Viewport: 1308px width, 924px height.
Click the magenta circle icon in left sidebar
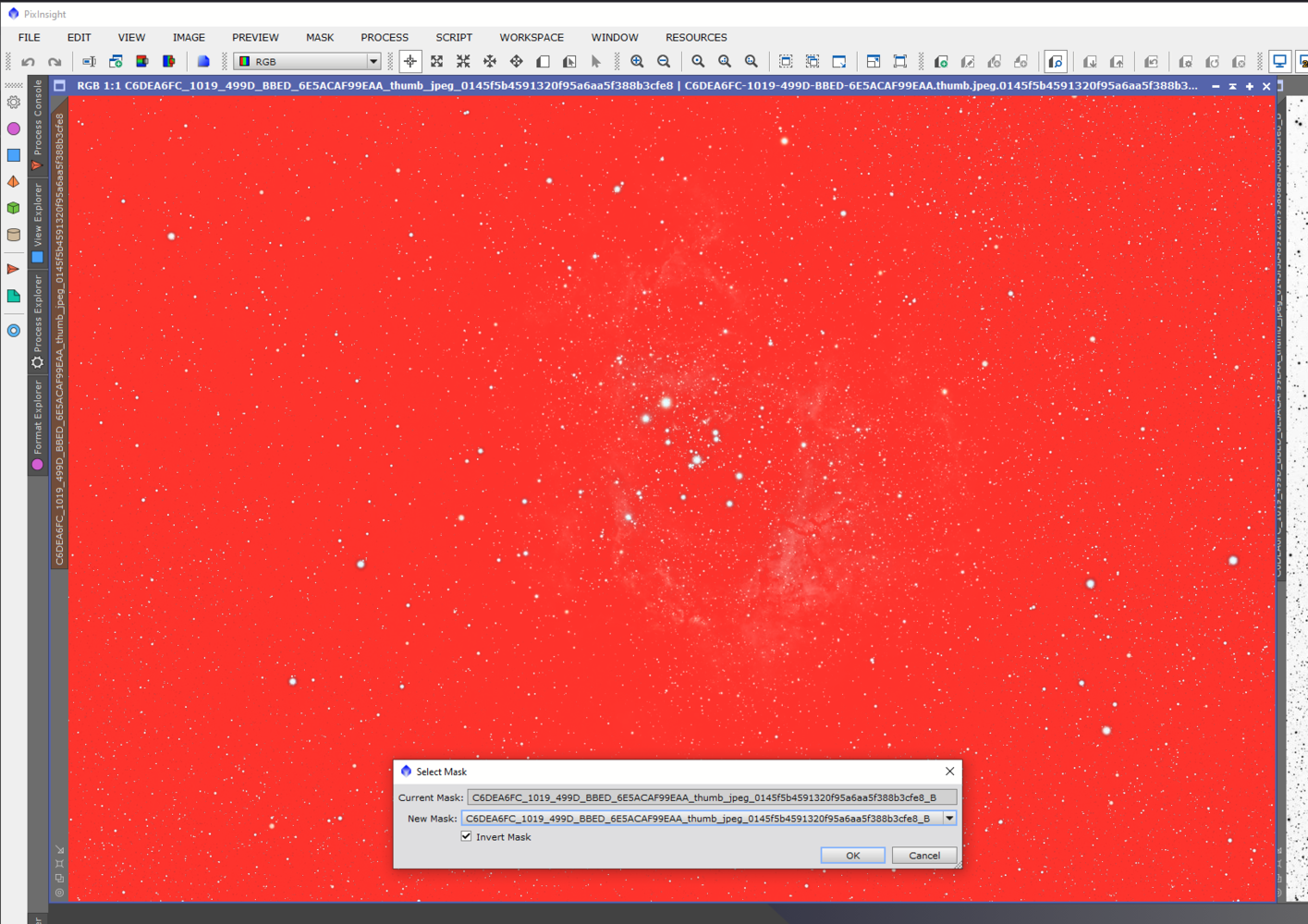(x=14, y=128)
